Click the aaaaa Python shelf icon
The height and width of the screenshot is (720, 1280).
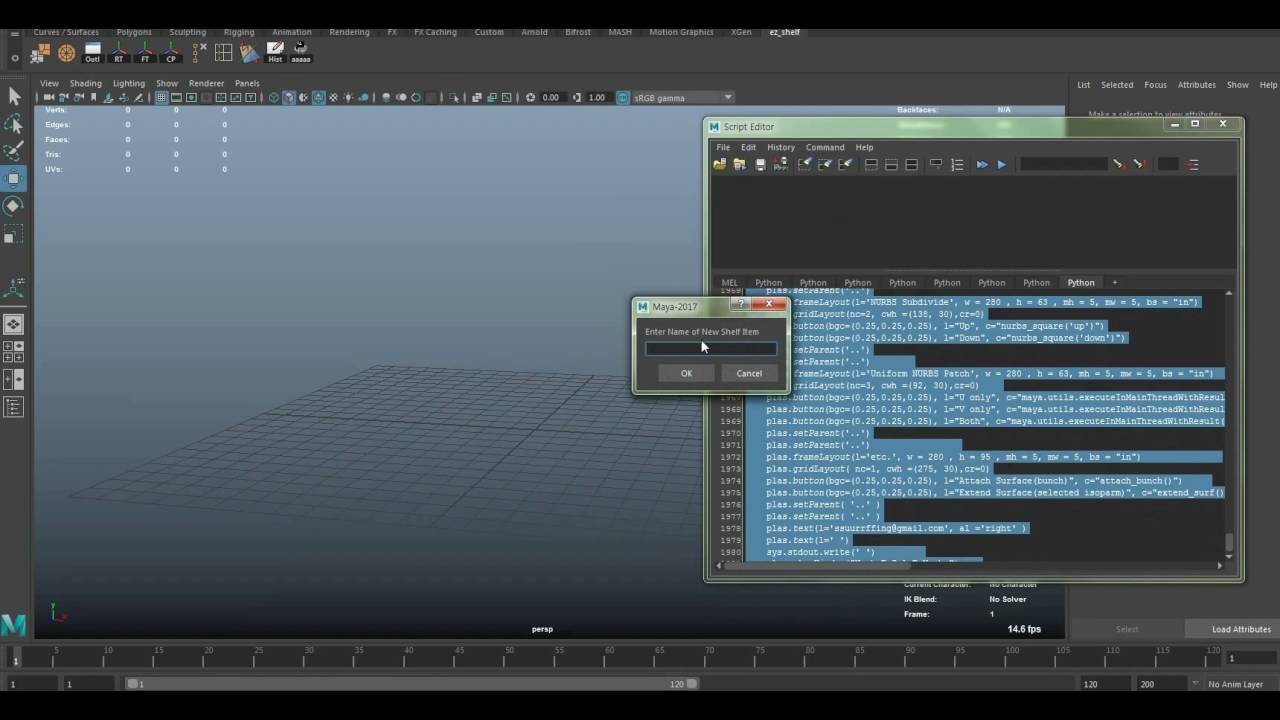tap(300, 52)
